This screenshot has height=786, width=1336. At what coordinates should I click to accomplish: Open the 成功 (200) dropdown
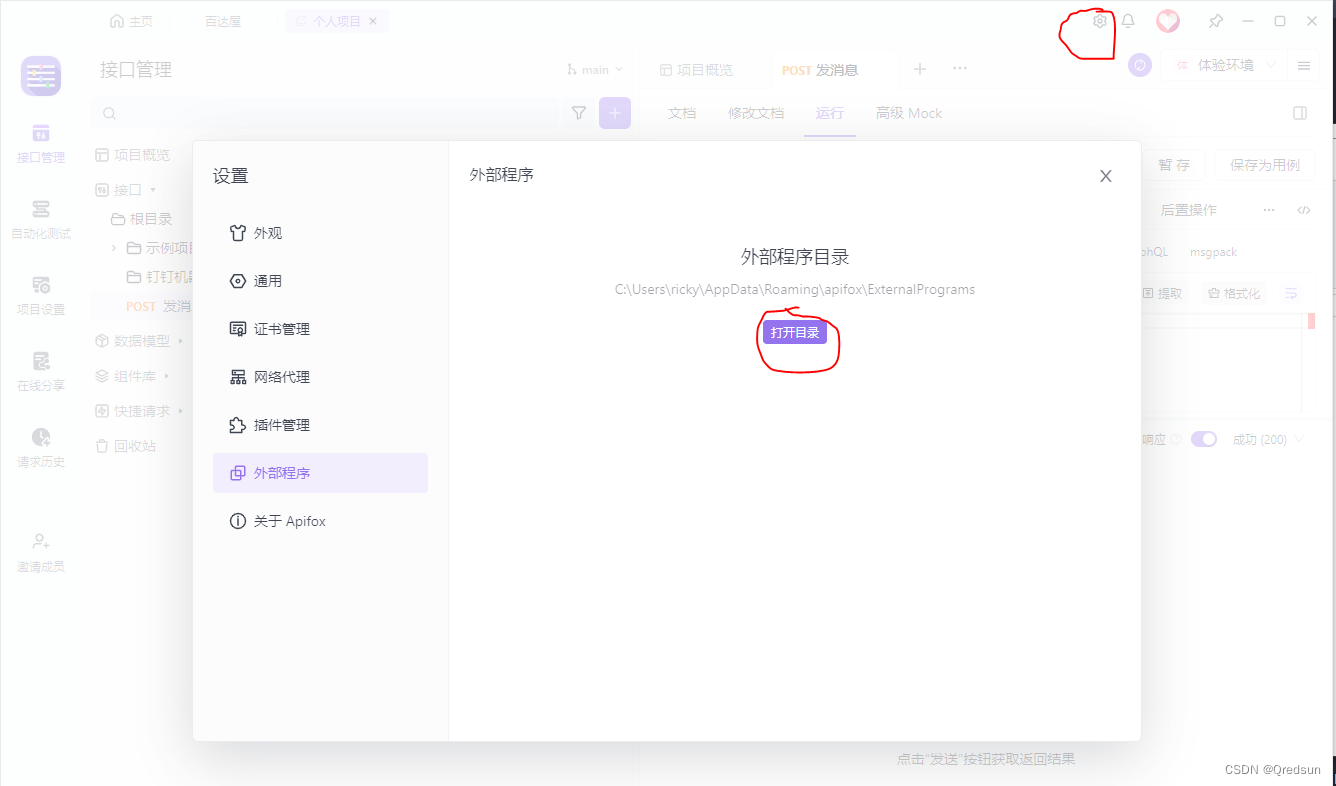coord(1268,439)
